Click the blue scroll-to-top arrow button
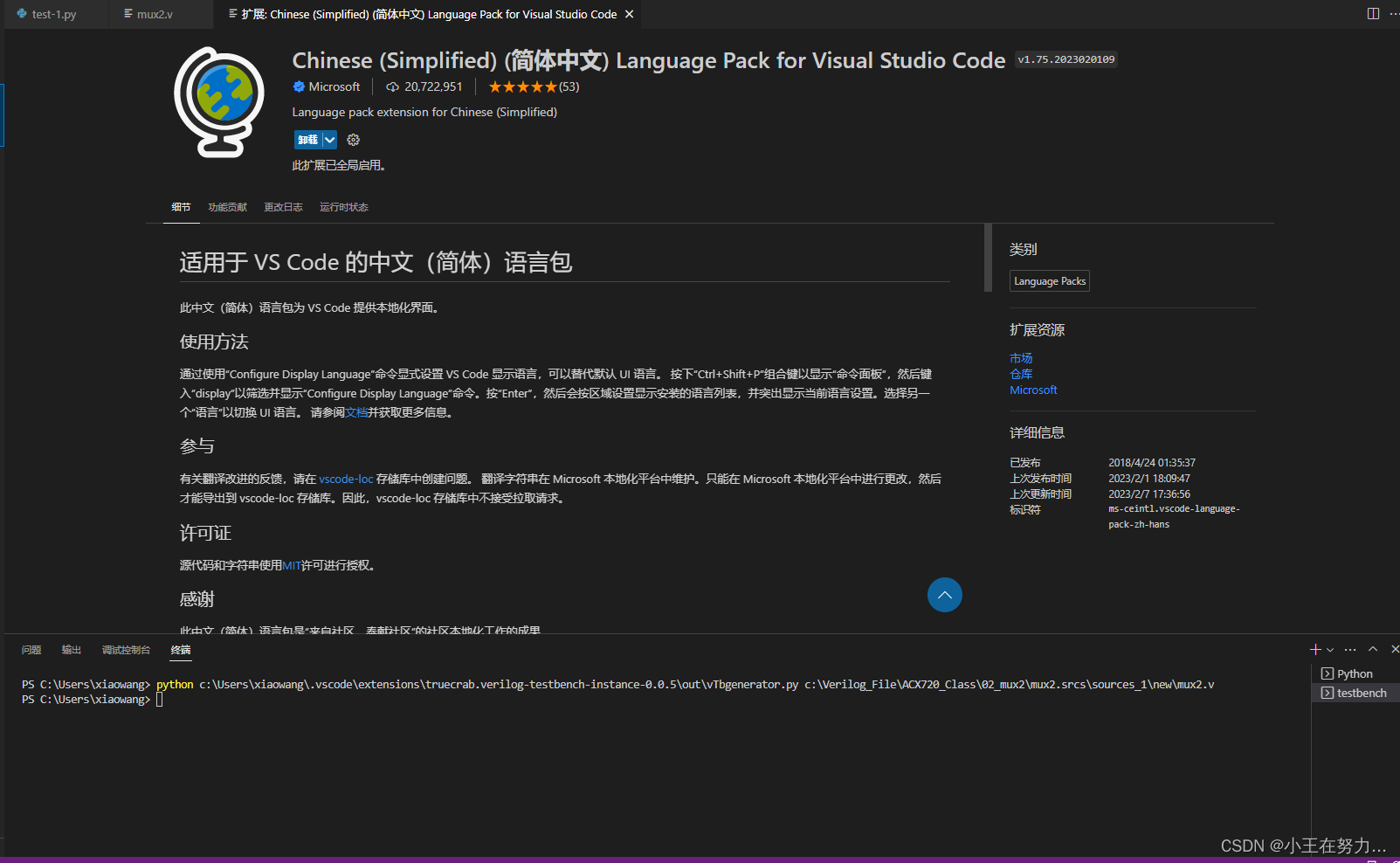The width and height of the screenshot is (1400, 863). pyautogui.click(x=945, y=595)
